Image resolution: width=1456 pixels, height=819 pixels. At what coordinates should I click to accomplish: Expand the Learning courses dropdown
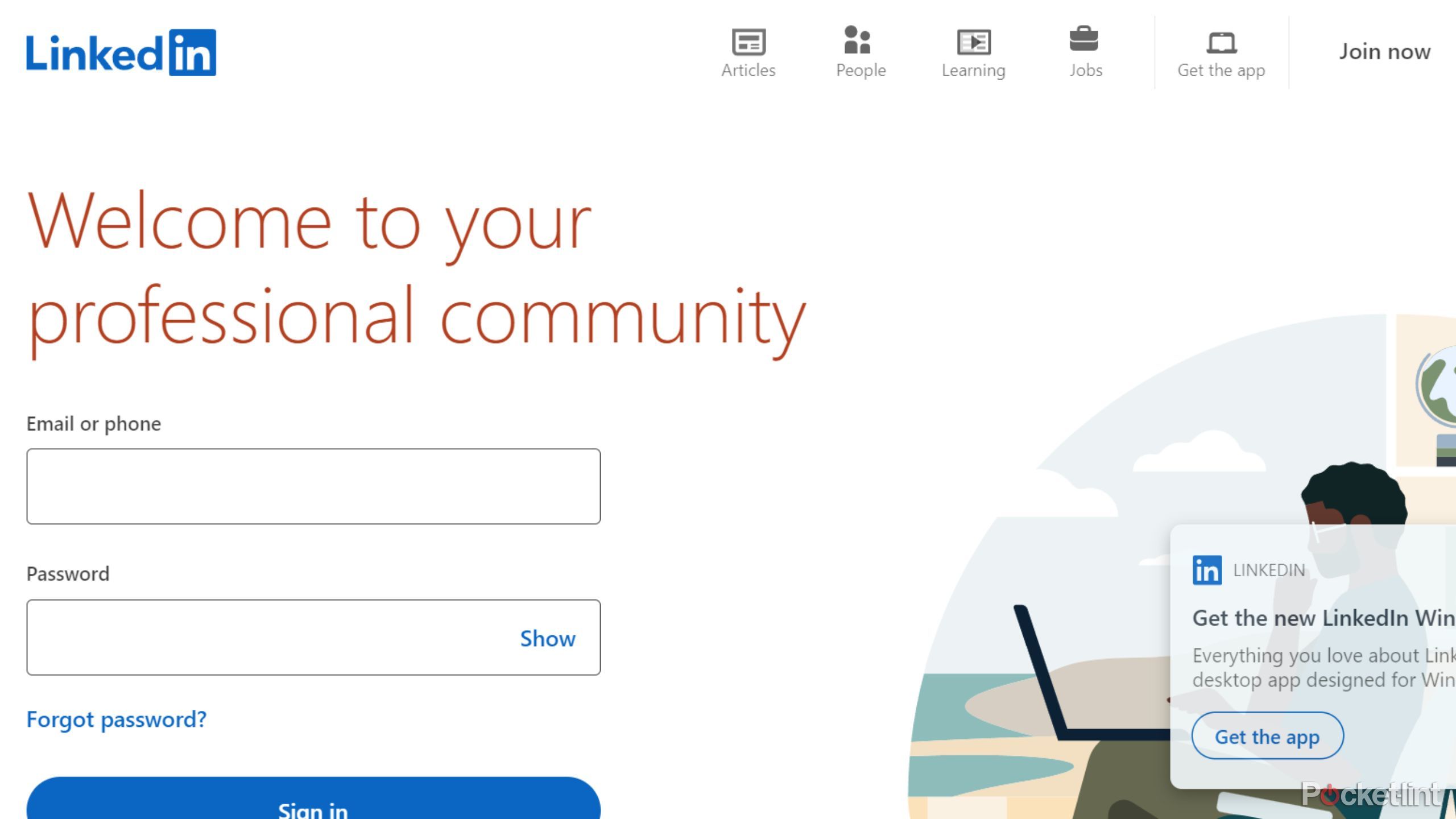[x=973, y=51]
